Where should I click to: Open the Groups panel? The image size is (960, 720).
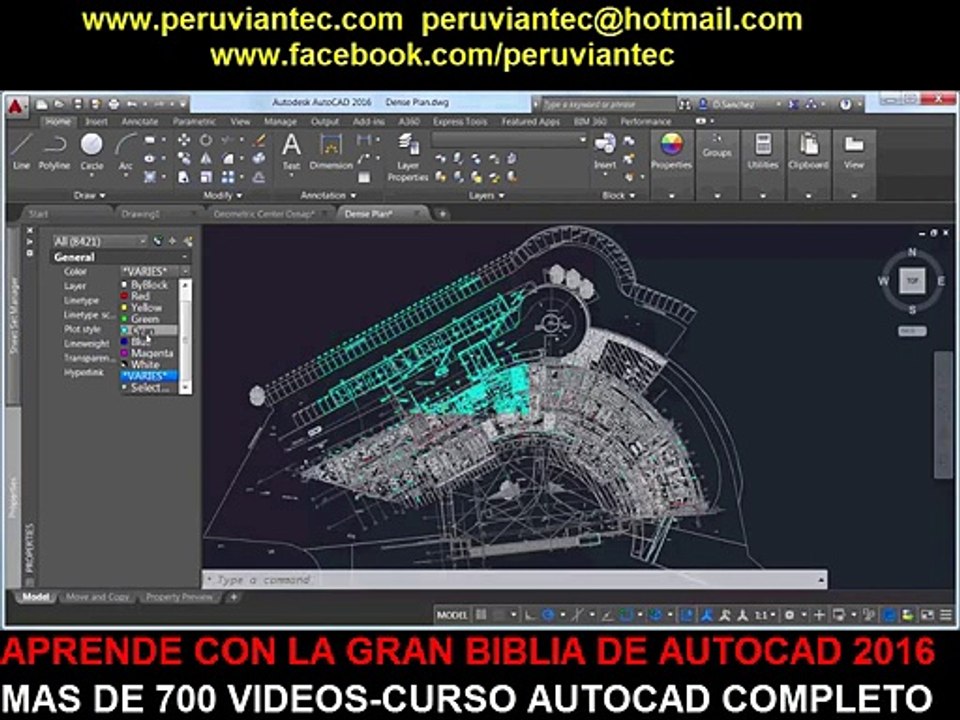point(717,147)
